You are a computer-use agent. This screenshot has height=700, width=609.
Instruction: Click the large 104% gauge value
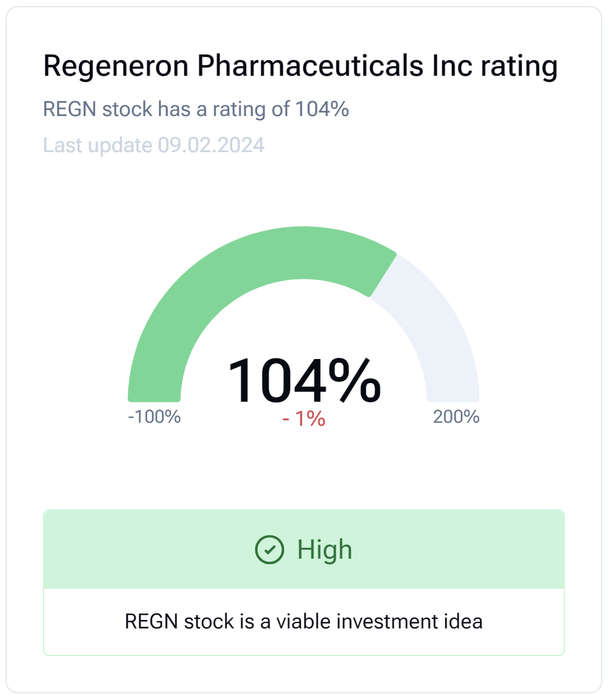point(304,381)
